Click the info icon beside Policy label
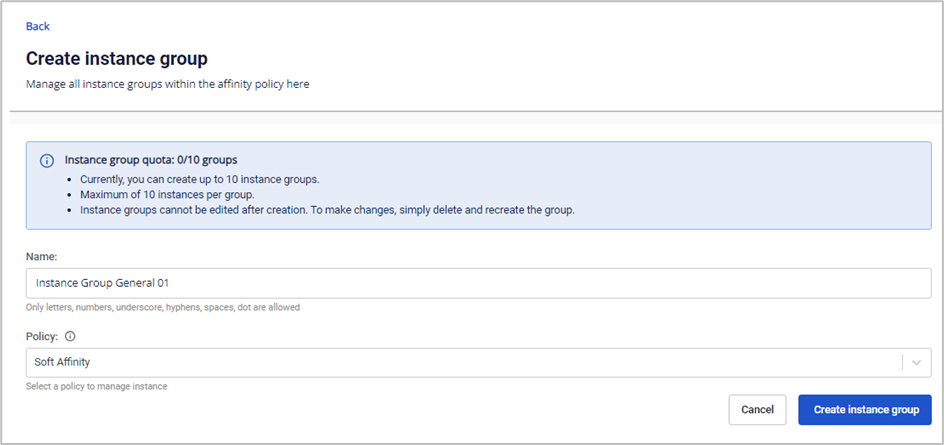The image size is (944, 445). (x=70, y=336)
